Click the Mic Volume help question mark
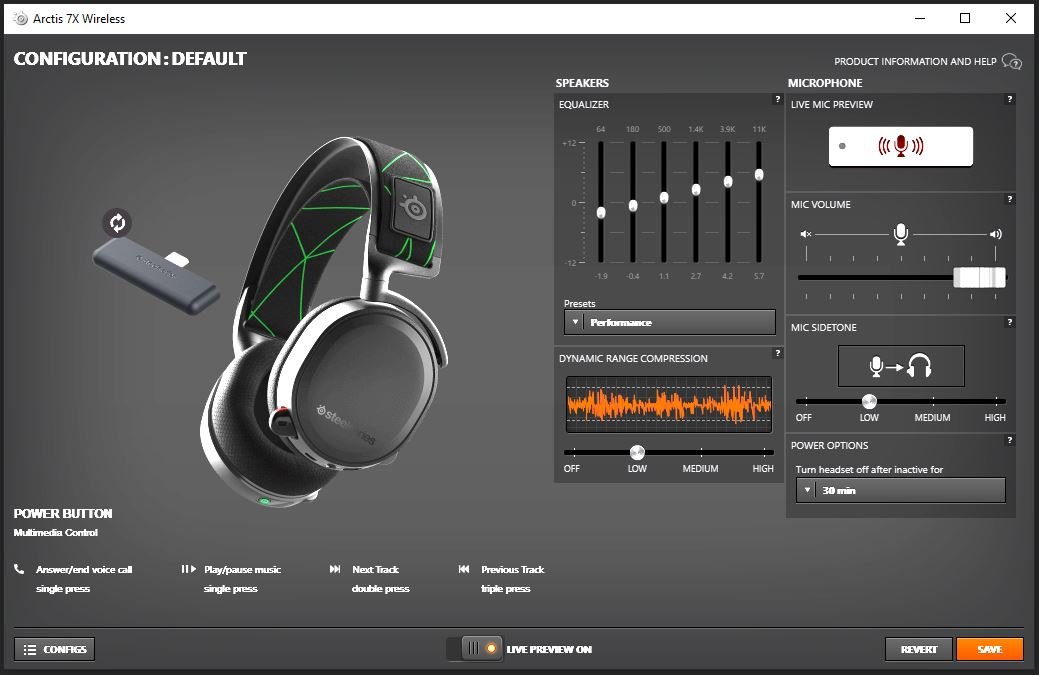 (x=1009, y=199)
